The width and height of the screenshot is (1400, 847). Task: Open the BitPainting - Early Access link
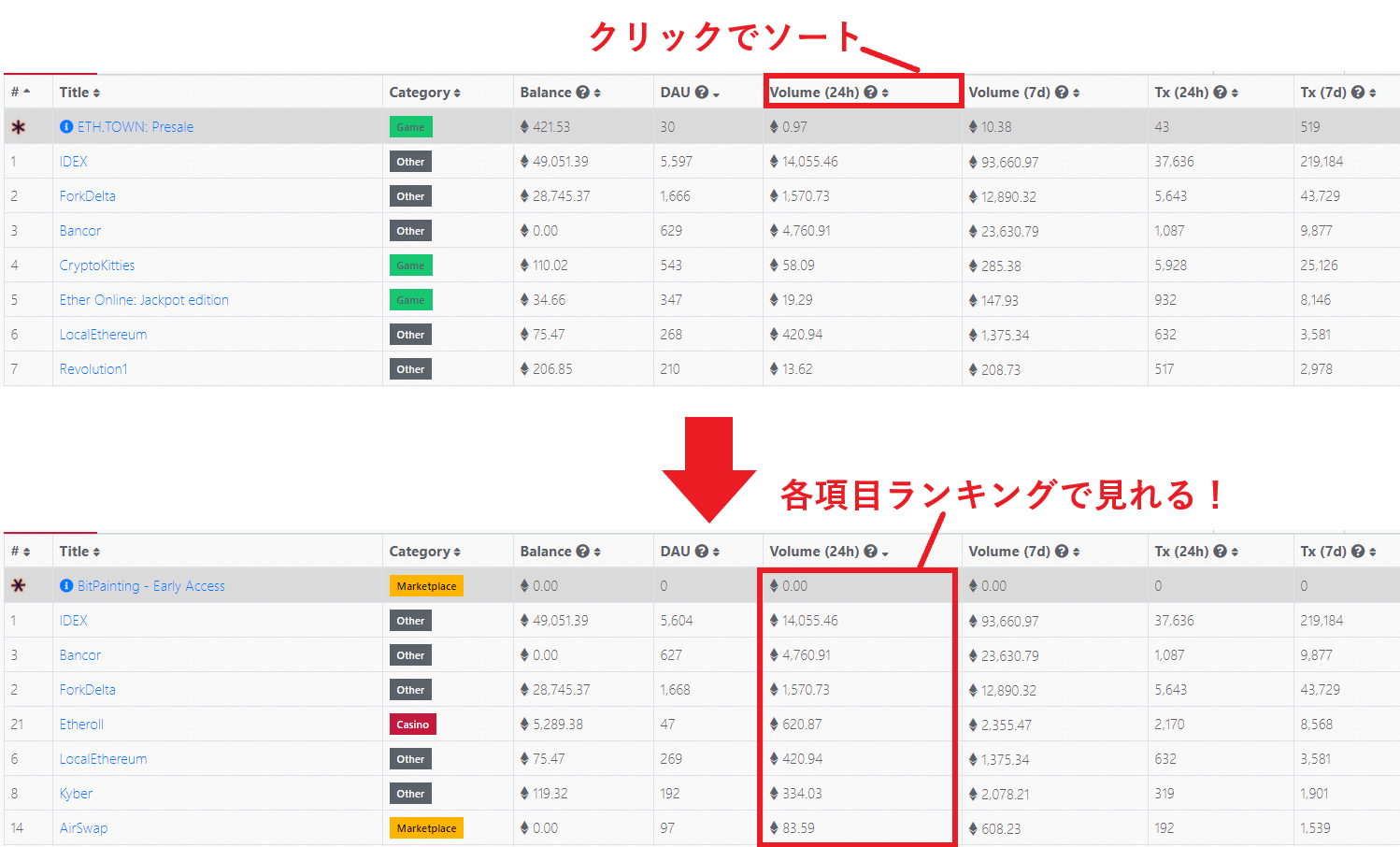tap(151, 586)
